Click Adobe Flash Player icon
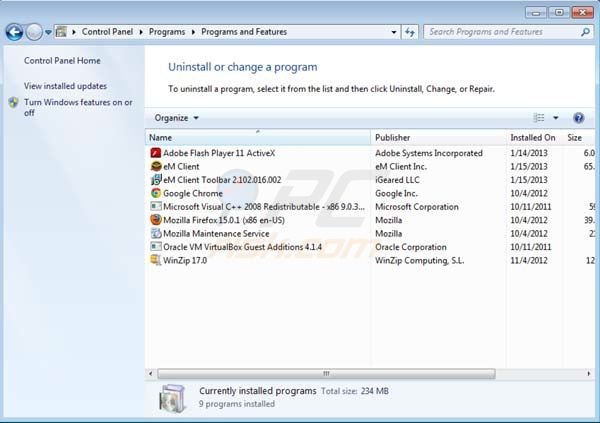This screenshot has width=600, height=423. pos(156,153)
